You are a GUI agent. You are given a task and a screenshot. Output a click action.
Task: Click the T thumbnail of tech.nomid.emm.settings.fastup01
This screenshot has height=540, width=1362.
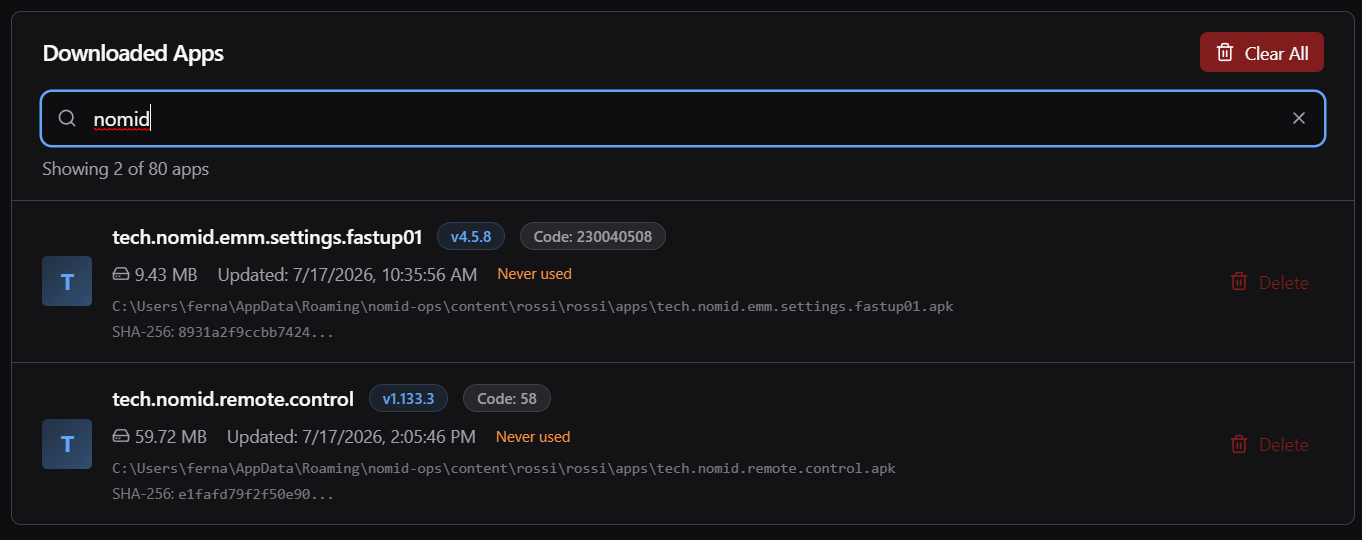[67, 281]
